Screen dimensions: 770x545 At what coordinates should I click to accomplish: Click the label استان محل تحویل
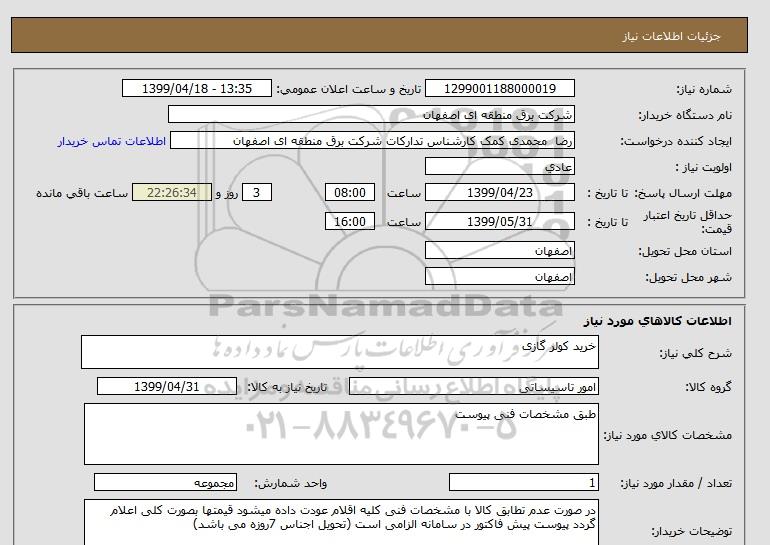685,251
